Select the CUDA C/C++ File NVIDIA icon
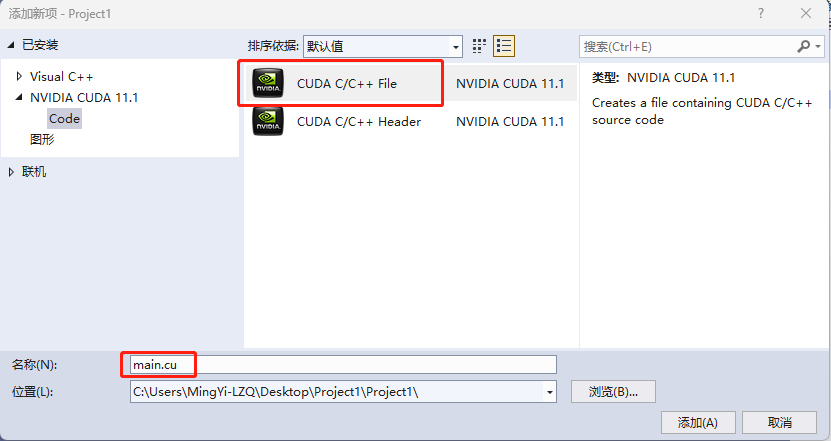The height and width of the screenshot is (441, 831). click(268, 83)
